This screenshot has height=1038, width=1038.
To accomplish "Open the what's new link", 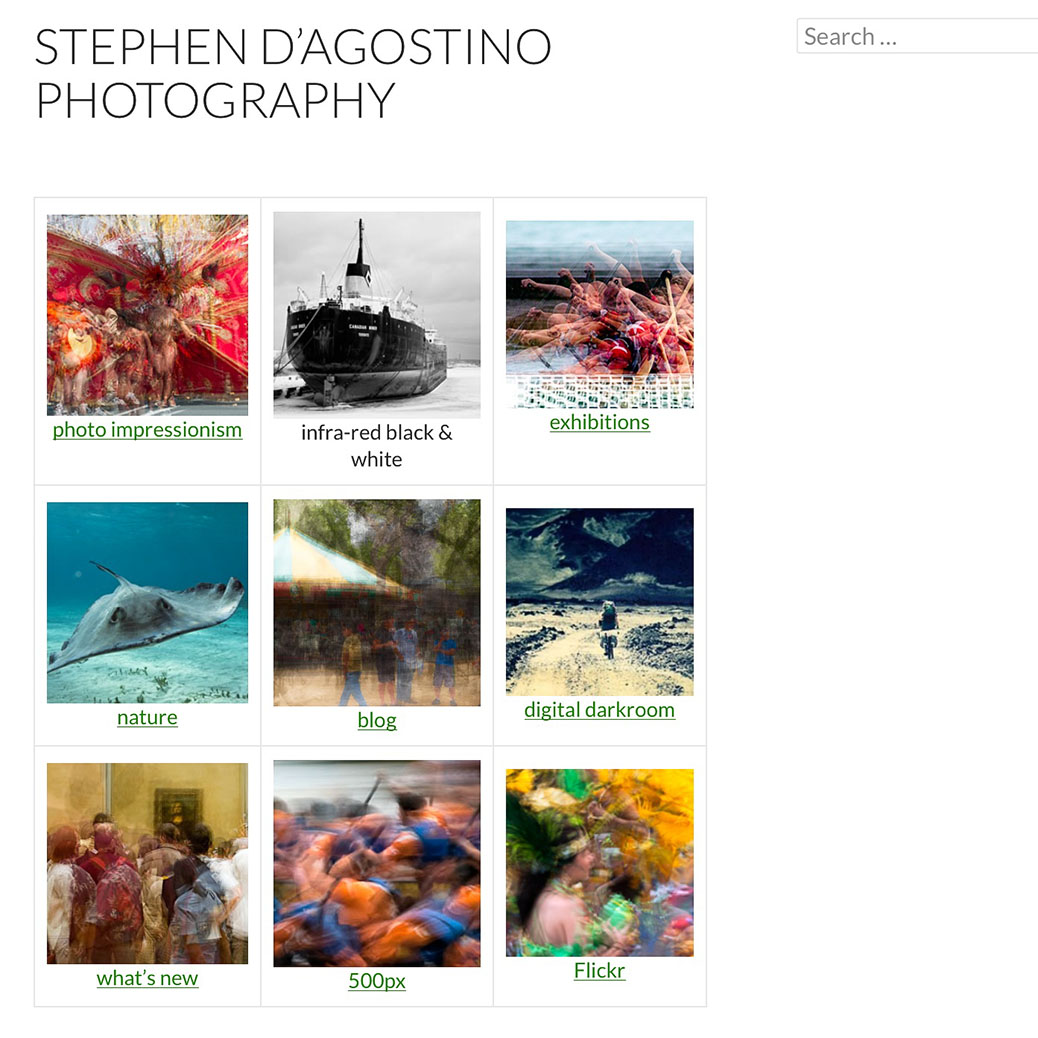I will [x=147, y=978].
